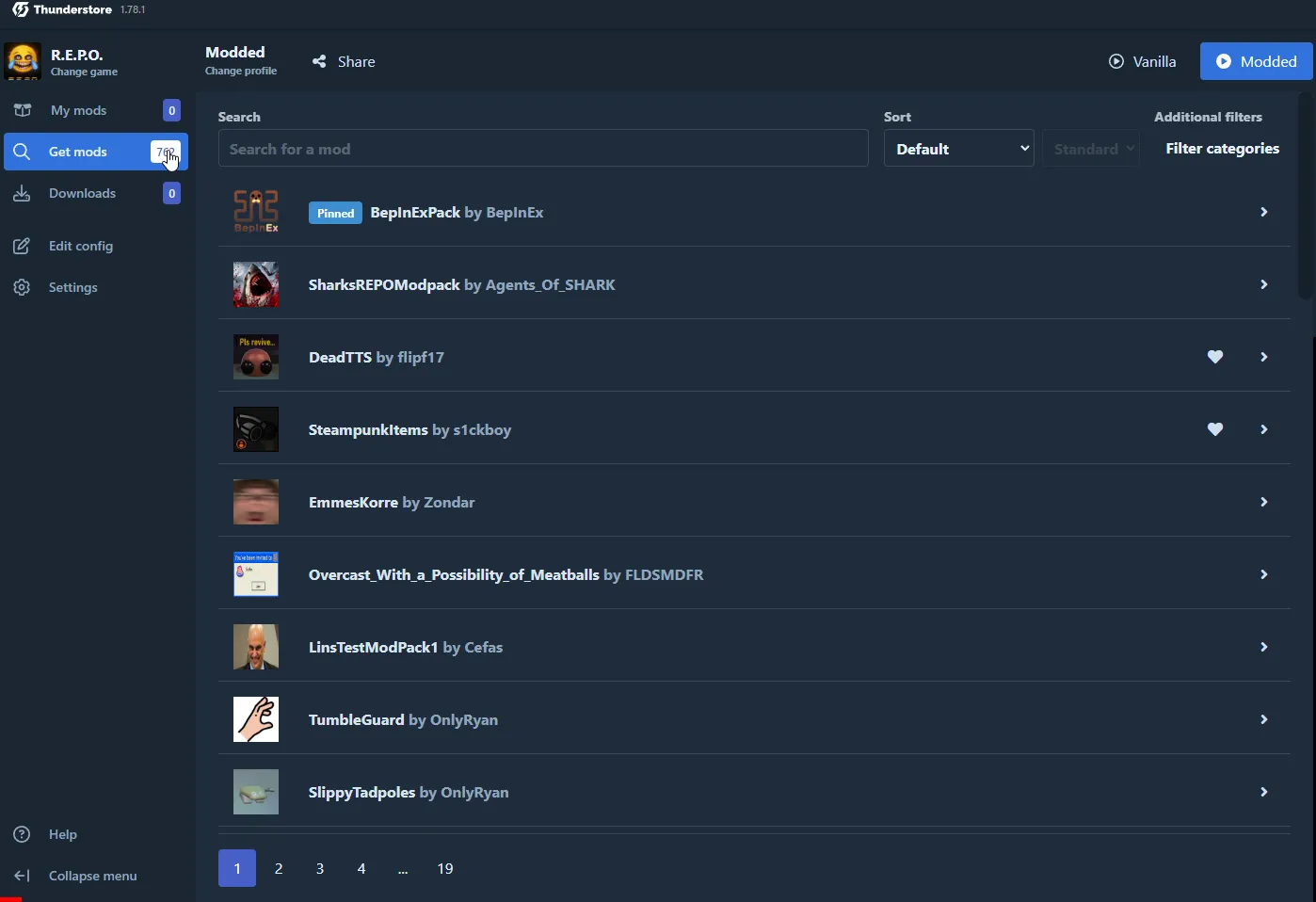The width and height of the screenshot is (1316, 902).
Task: Click the Share icon
Action: pyautogui.click(x=319, y=61)
